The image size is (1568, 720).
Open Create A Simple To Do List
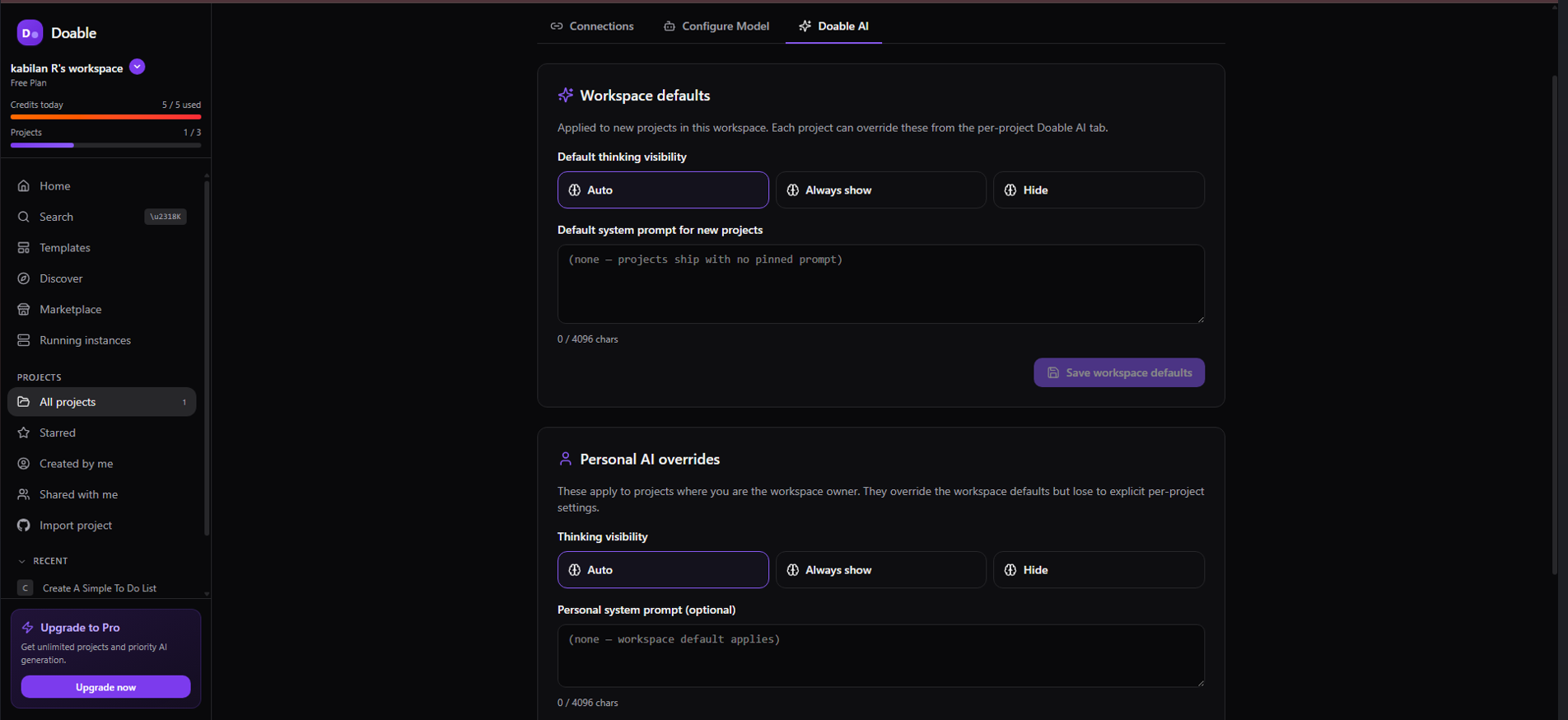99,588
